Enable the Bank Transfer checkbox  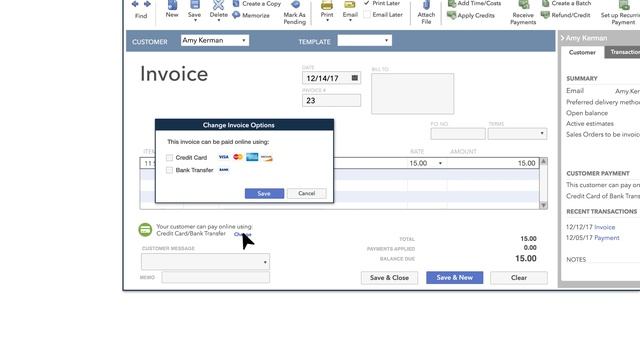[x=169, y=170]
